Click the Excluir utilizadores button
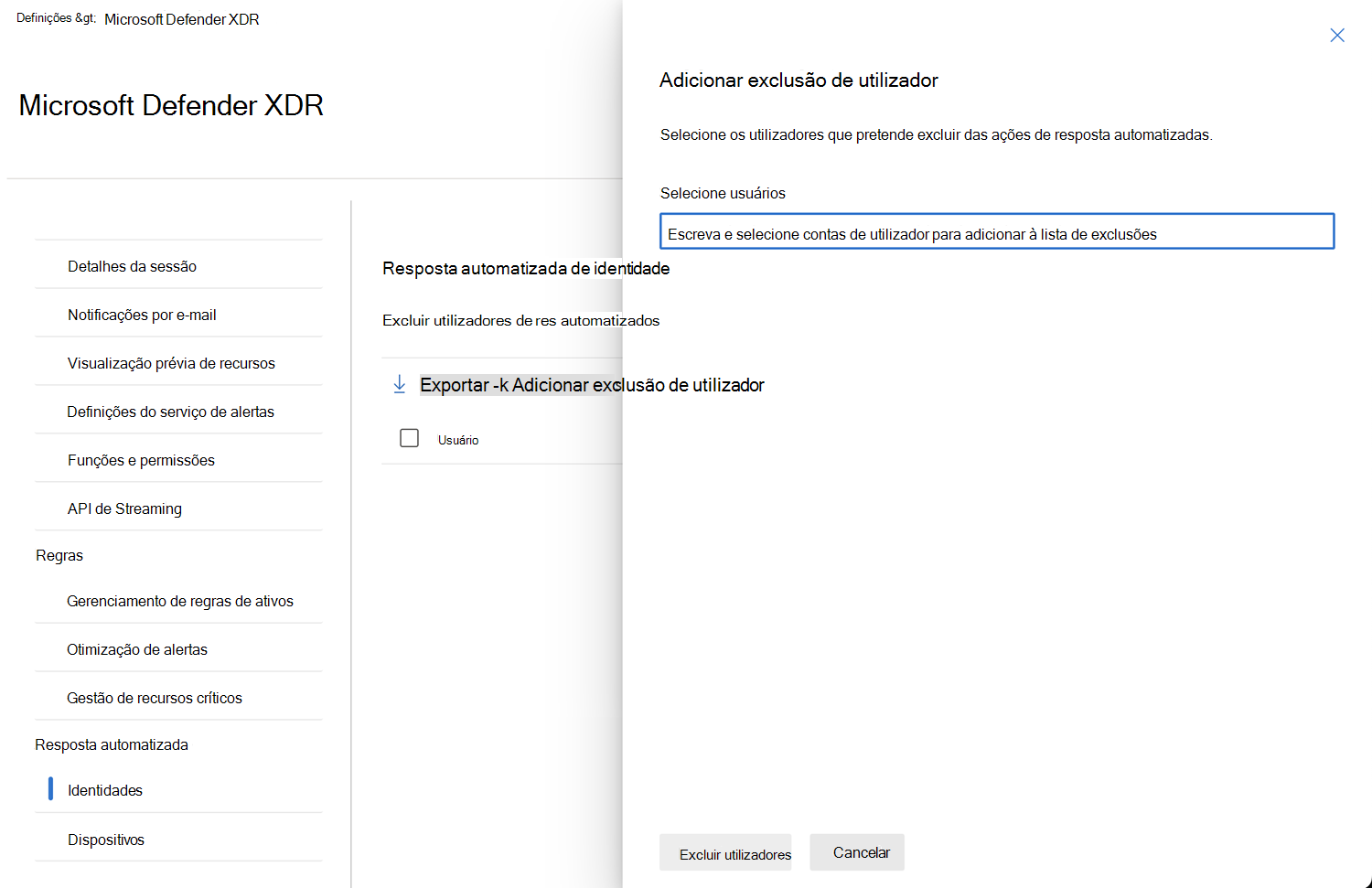This screenshot has height=888, width=1372. pos(725,852)
